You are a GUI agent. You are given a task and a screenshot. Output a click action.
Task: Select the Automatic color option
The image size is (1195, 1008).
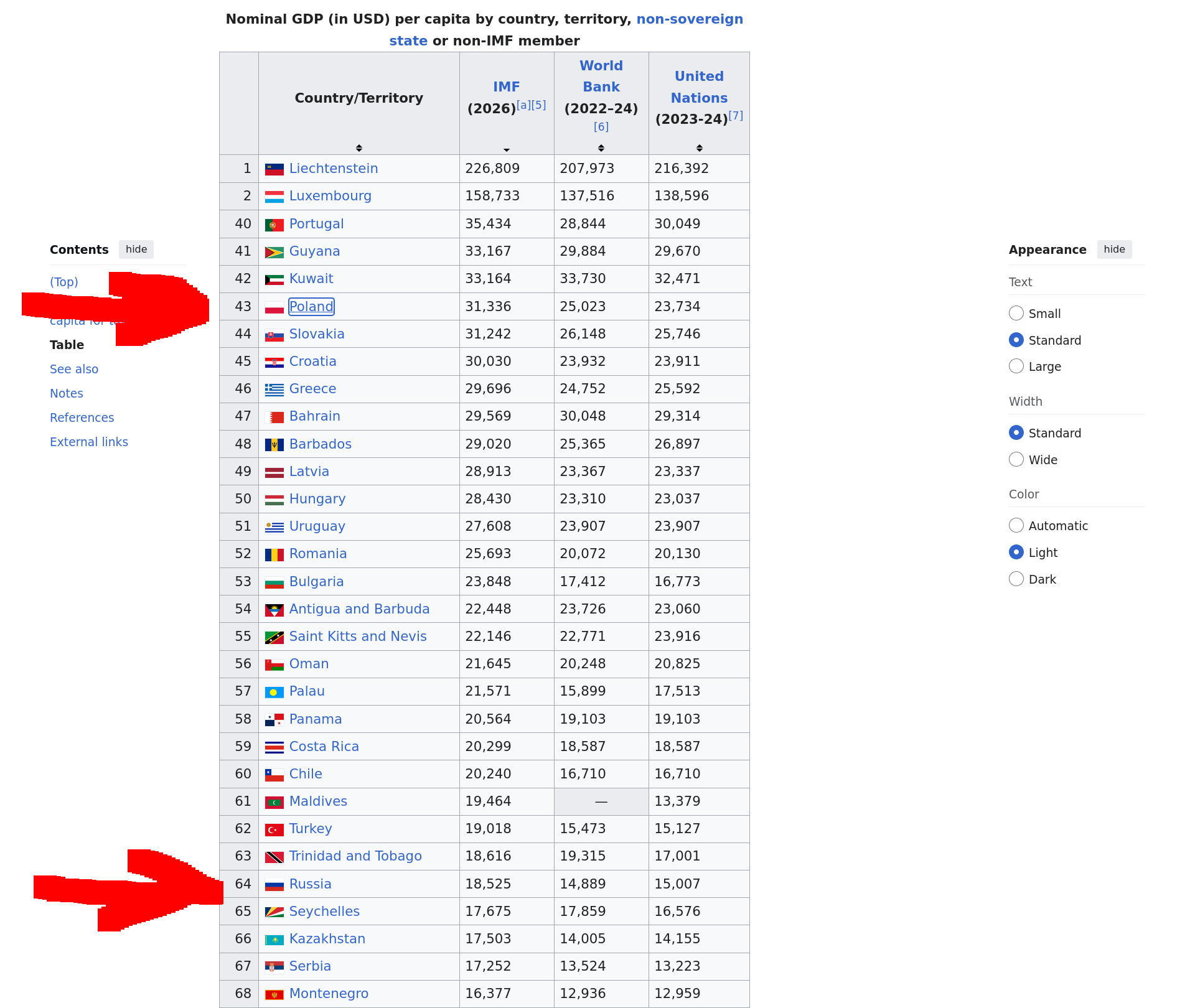tap(1016, 525)
